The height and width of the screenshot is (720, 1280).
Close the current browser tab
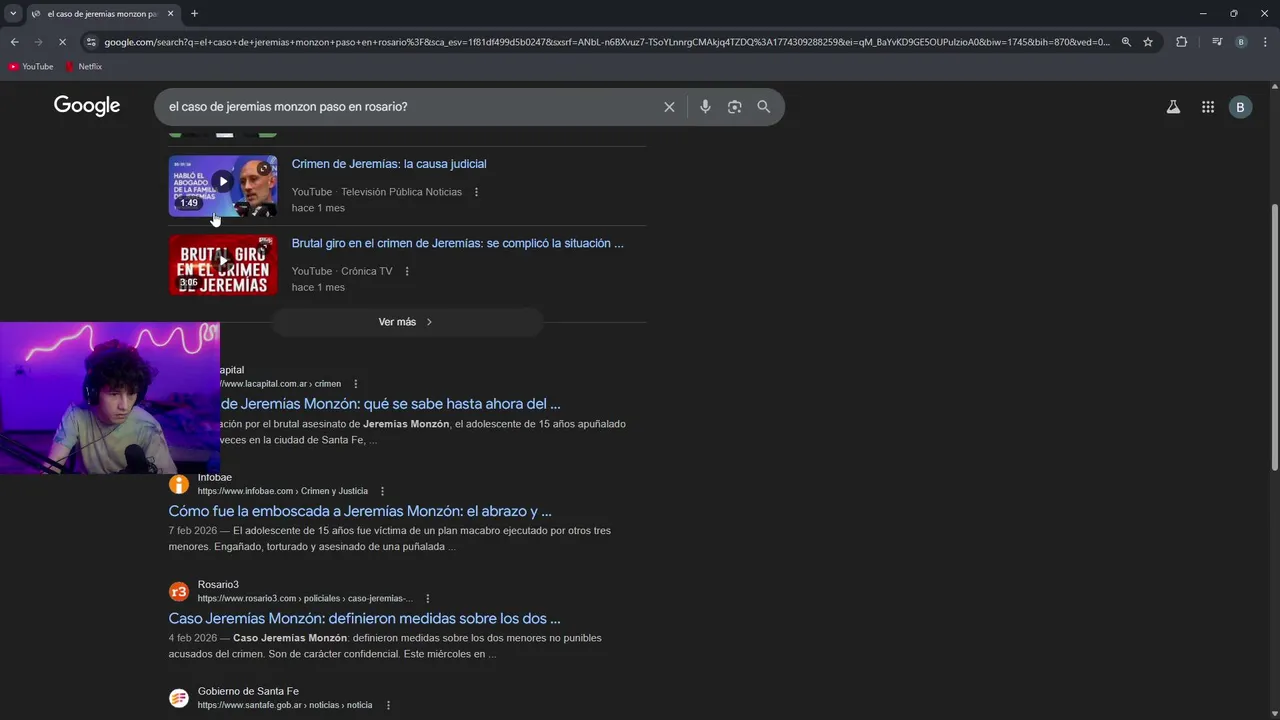171,14
